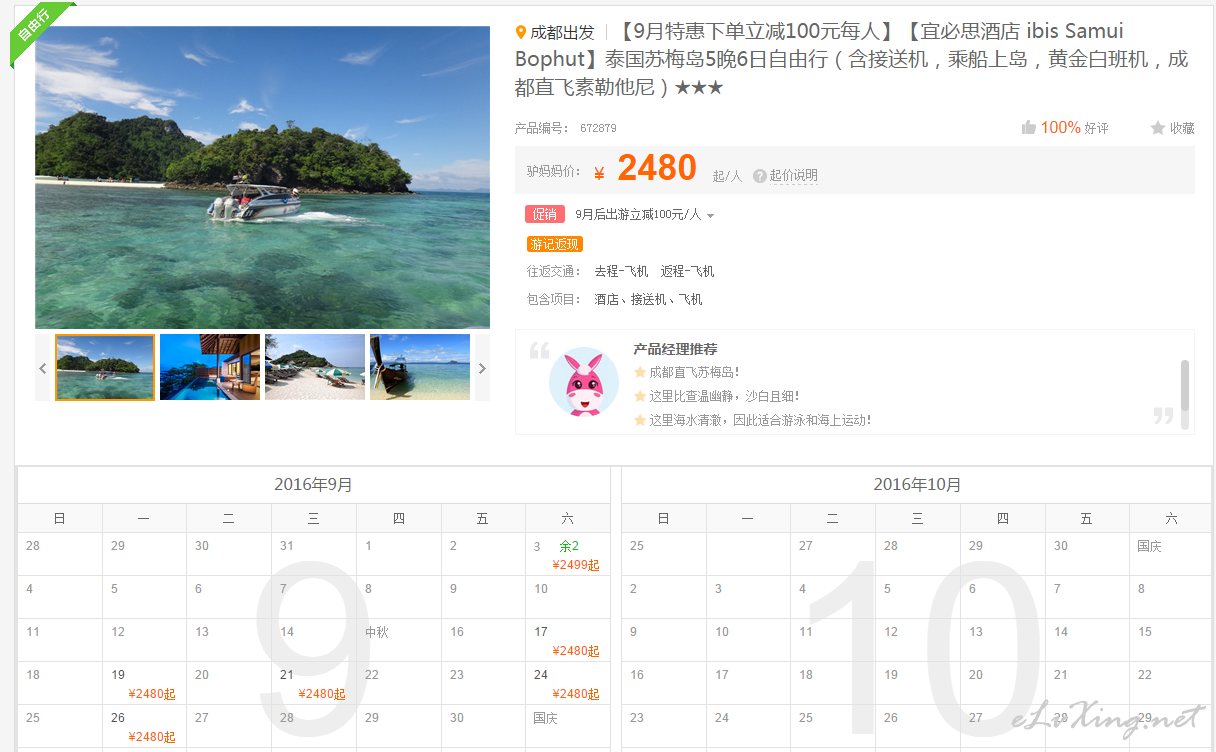Click the thumbs-up rating icon

tap(1028, 128)
